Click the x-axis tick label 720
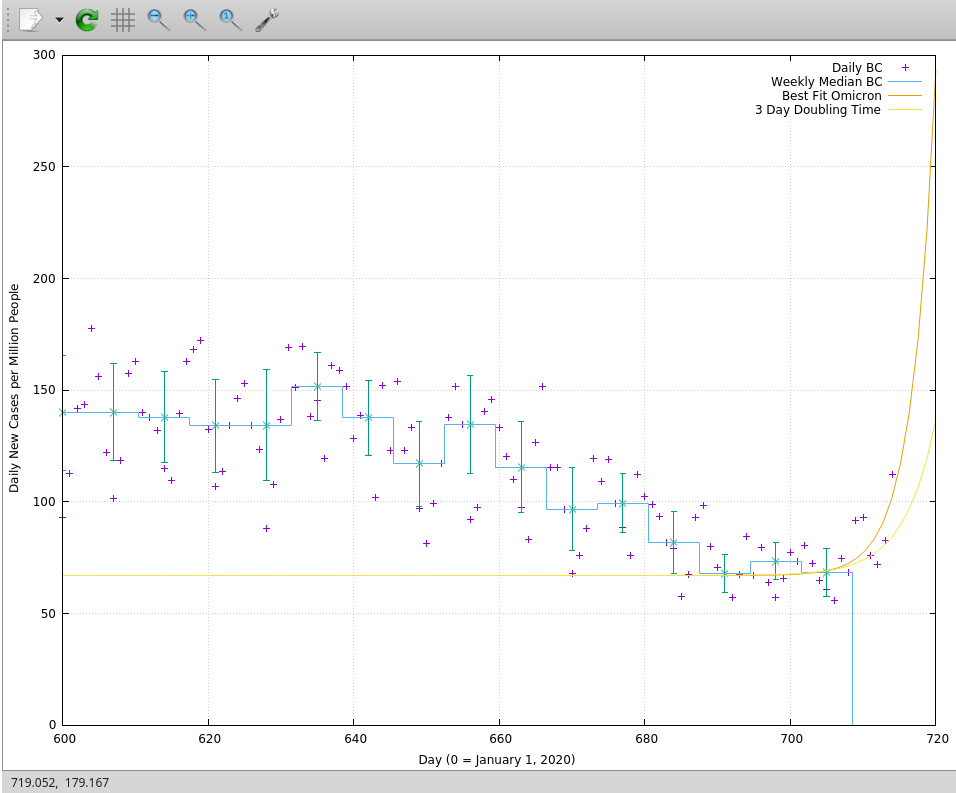 coord(936,739)
